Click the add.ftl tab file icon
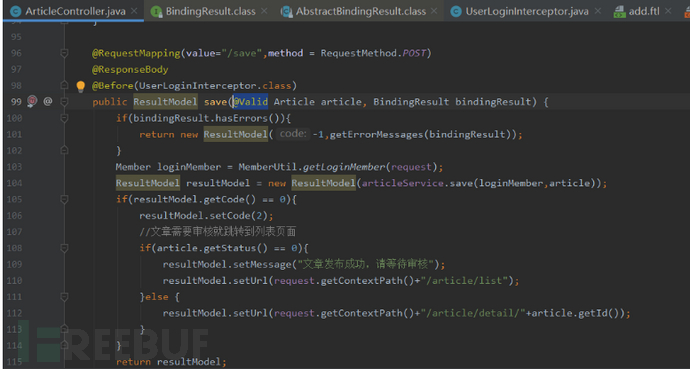The width and height of the screenshot is (690, 369). 620,11
